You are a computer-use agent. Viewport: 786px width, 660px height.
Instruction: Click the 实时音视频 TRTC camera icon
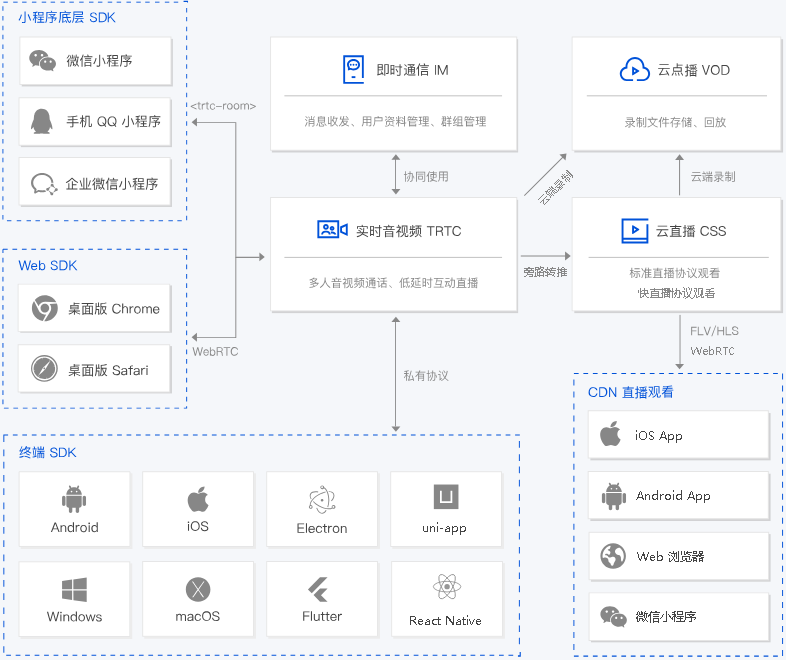tap(332, 230)
